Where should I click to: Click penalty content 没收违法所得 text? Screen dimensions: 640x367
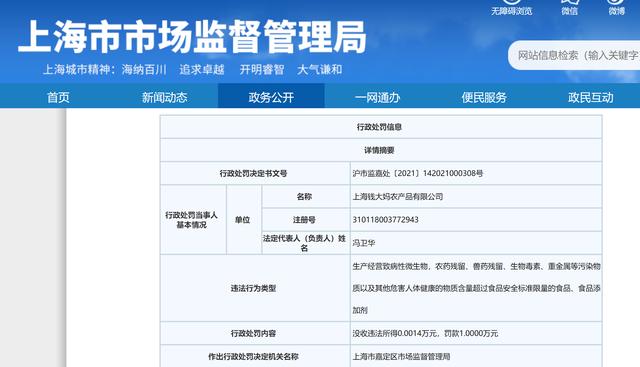(x=425, y=333)
